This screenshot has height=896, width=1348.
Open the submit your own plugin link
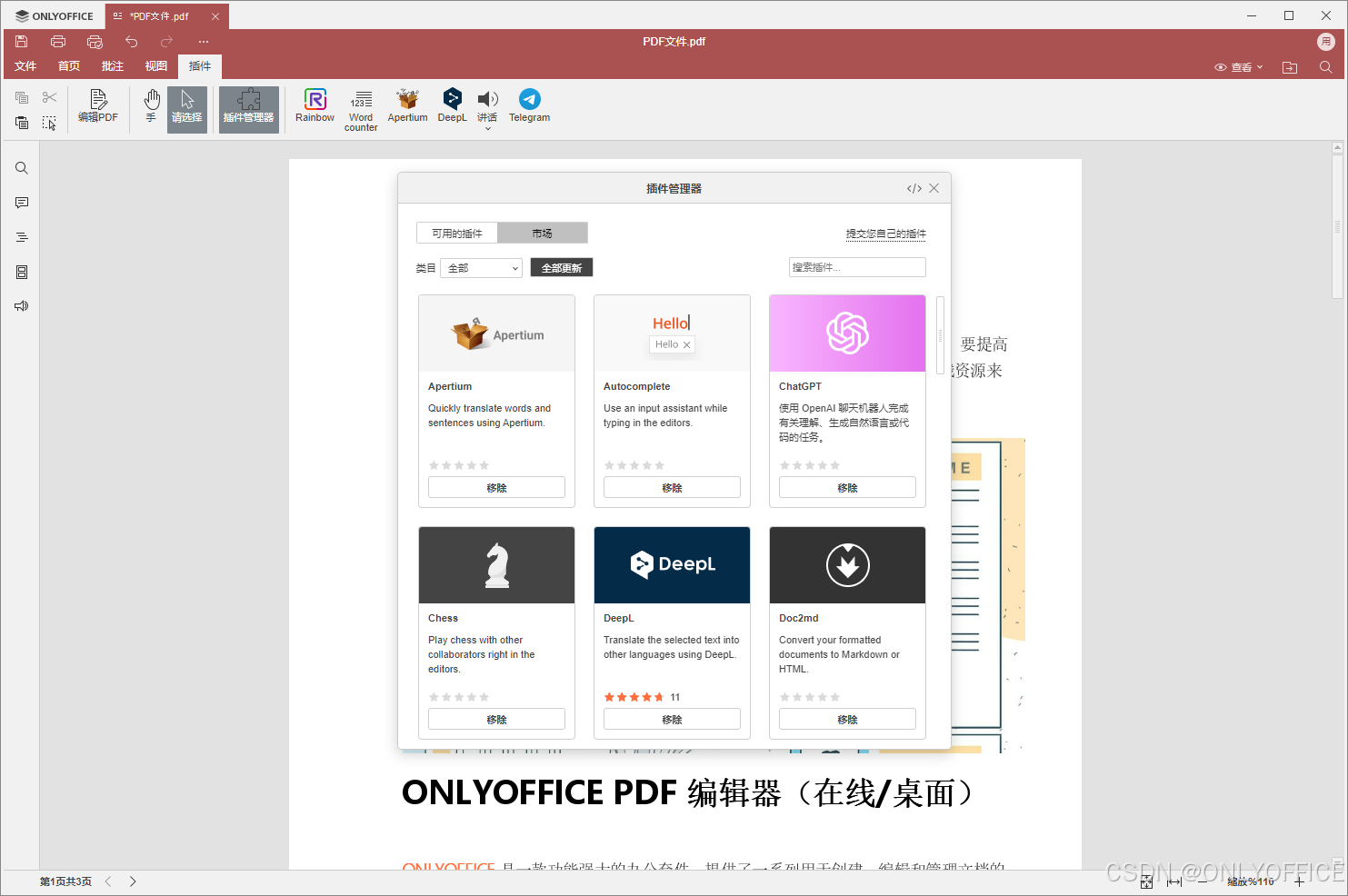point(886,234)
